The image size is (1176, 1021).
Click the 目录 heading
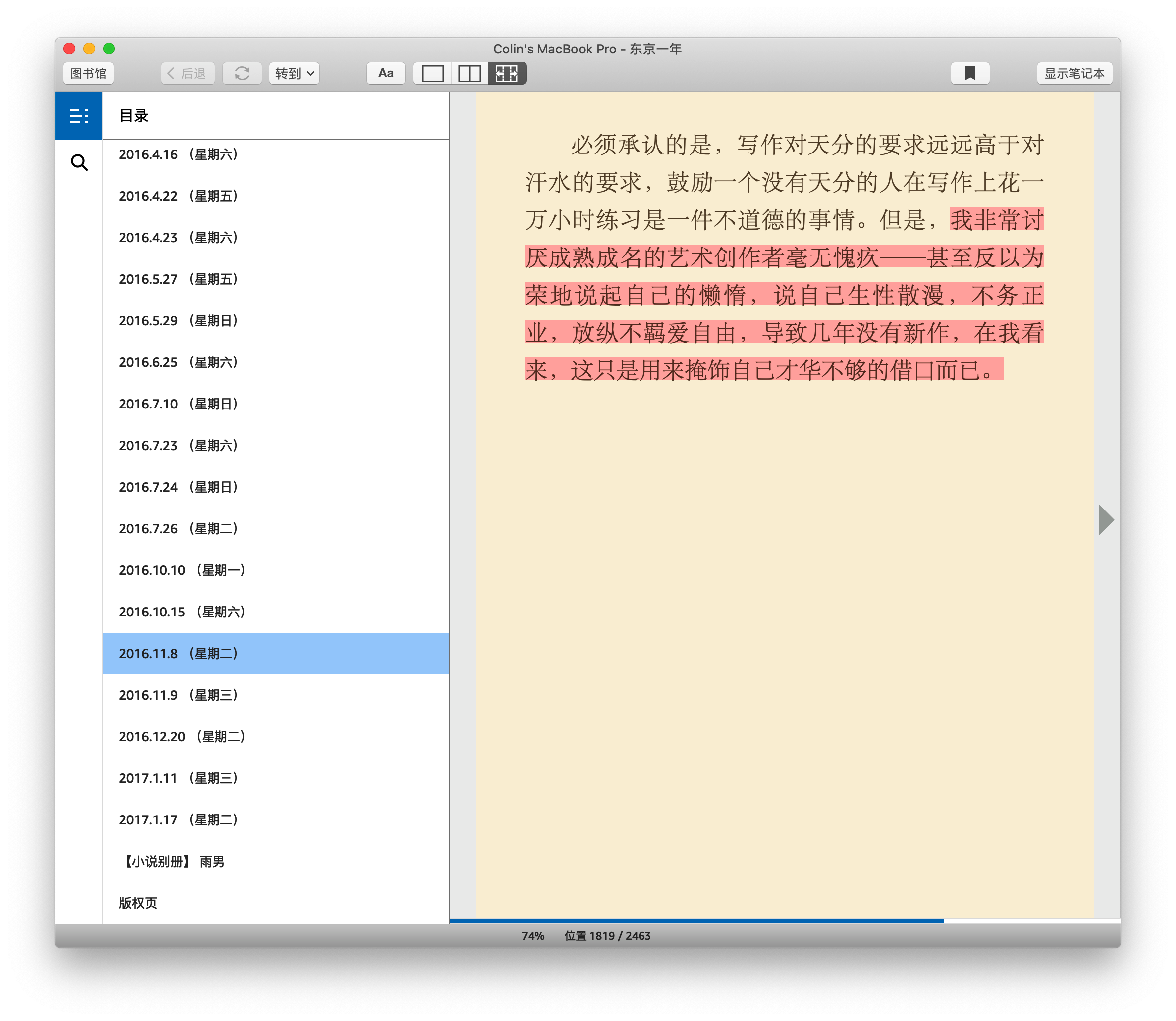pyautogui.click(x=133, y=116)
